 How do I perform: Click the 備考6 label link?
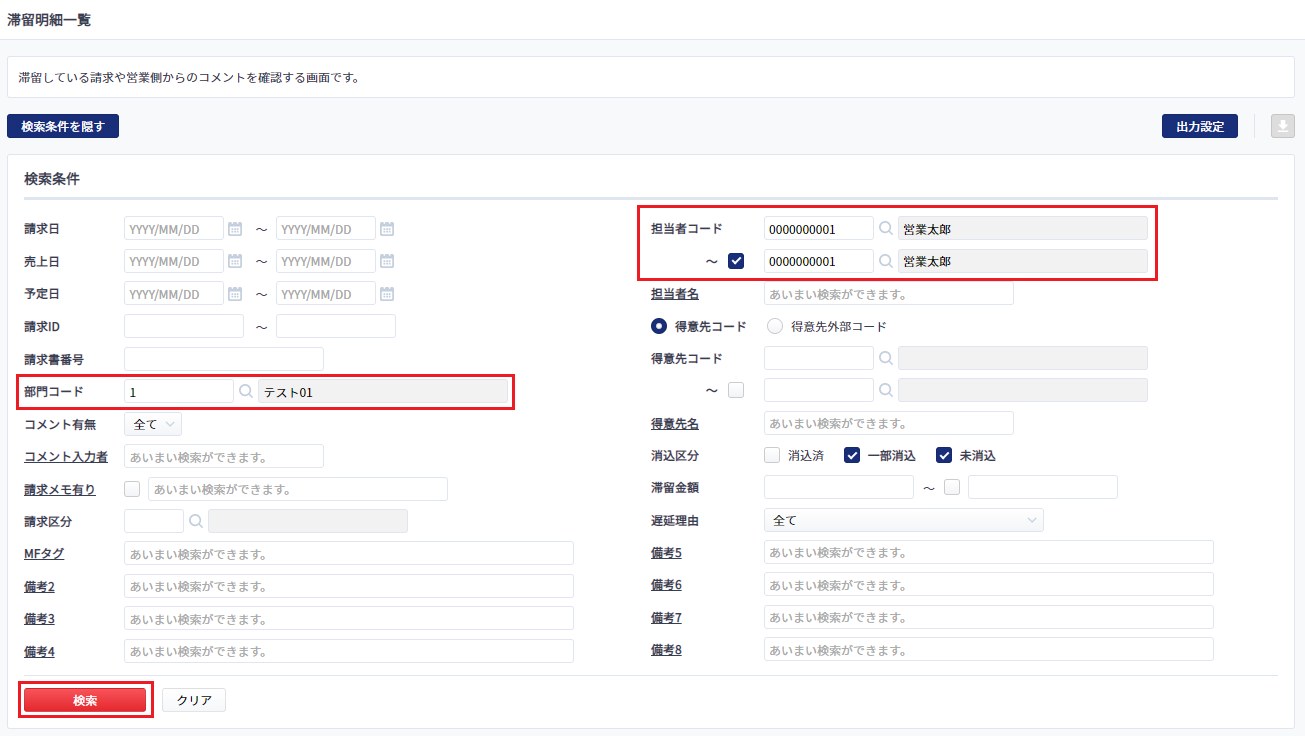pos(666,584)
